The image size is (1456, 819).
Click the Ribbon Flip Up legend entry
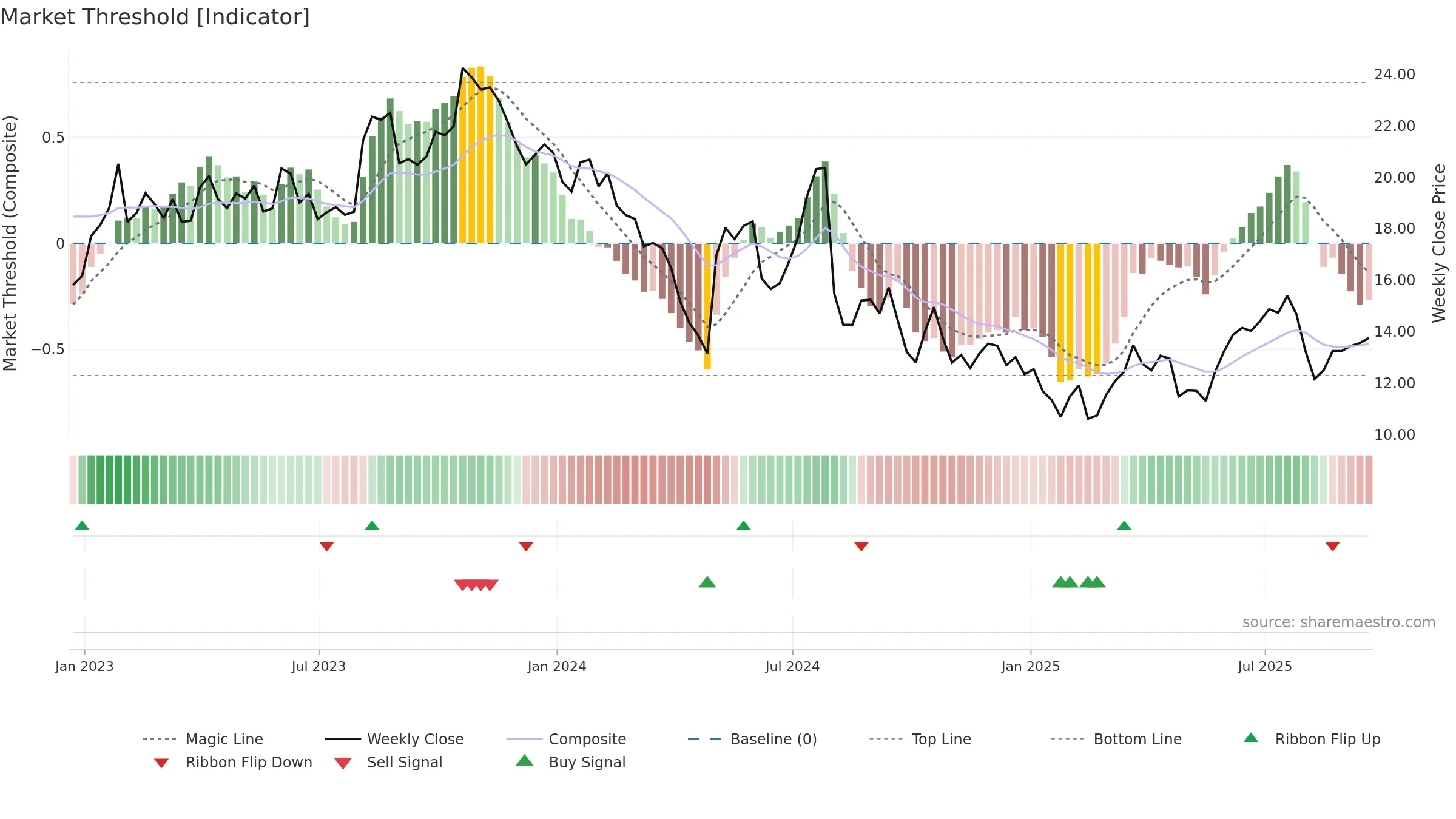(1312, 739)
